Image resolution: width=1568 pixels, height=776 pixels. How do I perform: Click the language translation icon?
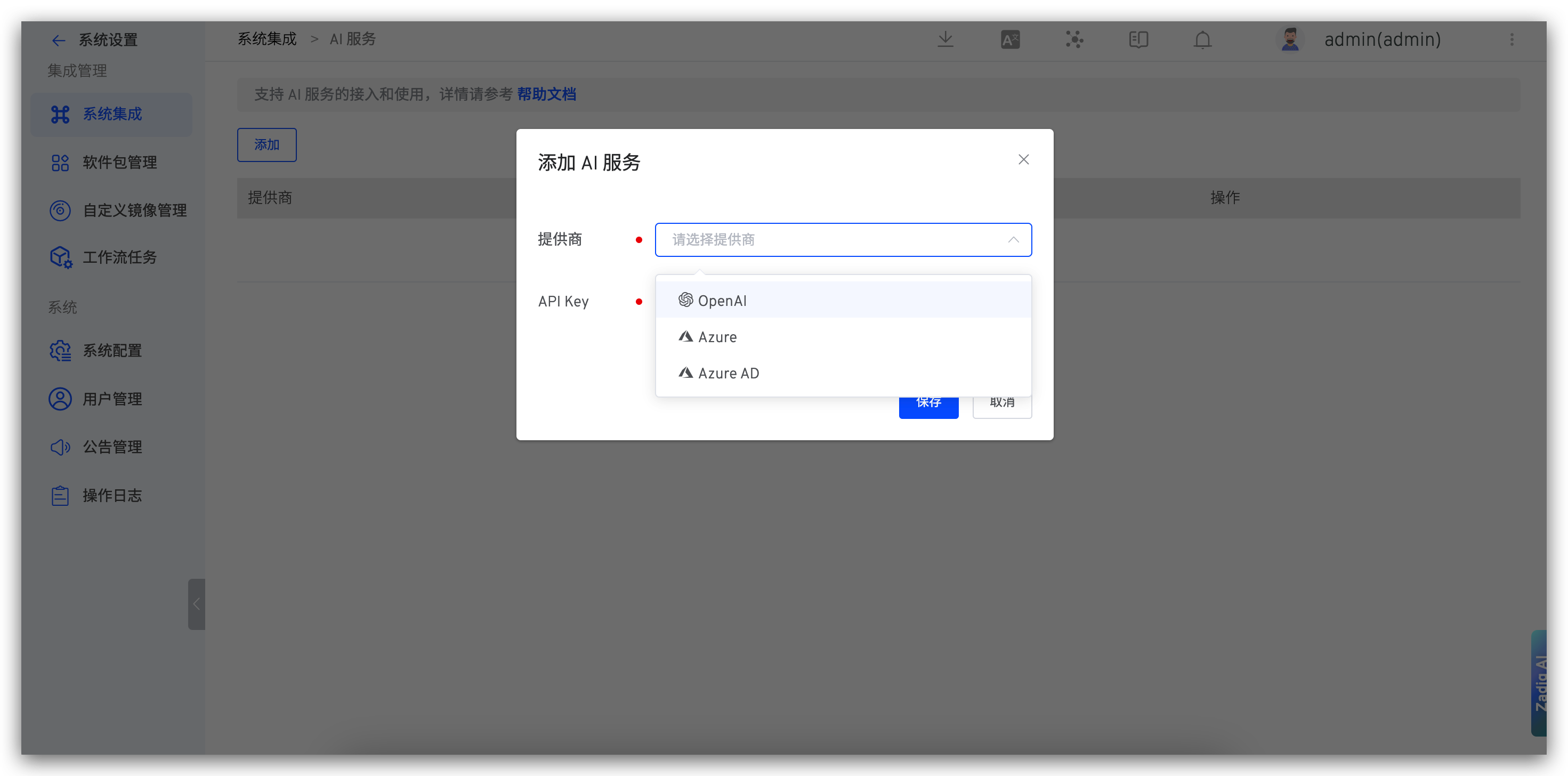(x=1010, y=39)
